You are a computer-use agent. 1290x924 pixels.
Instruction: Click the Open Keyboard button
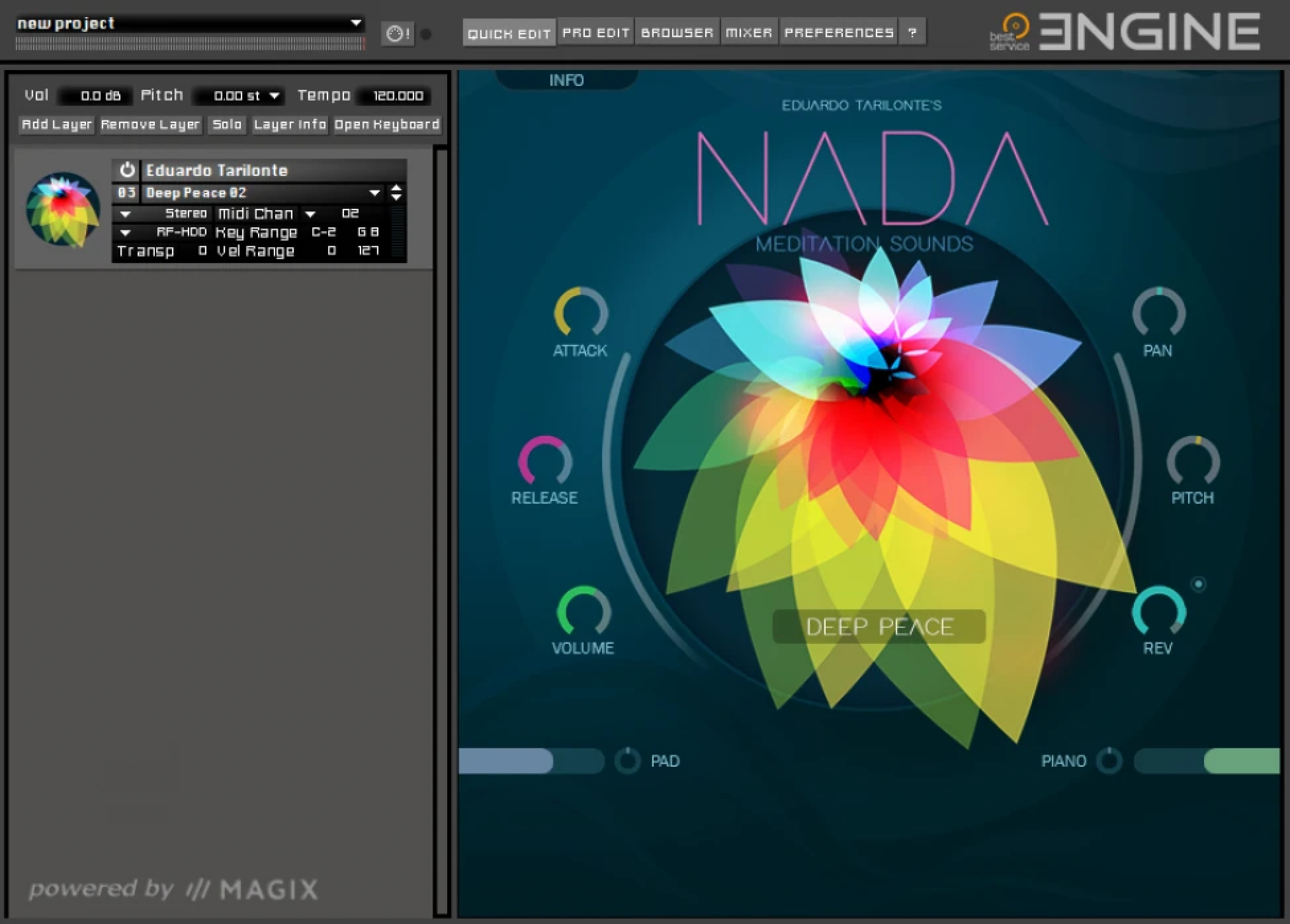pos(387,125)
